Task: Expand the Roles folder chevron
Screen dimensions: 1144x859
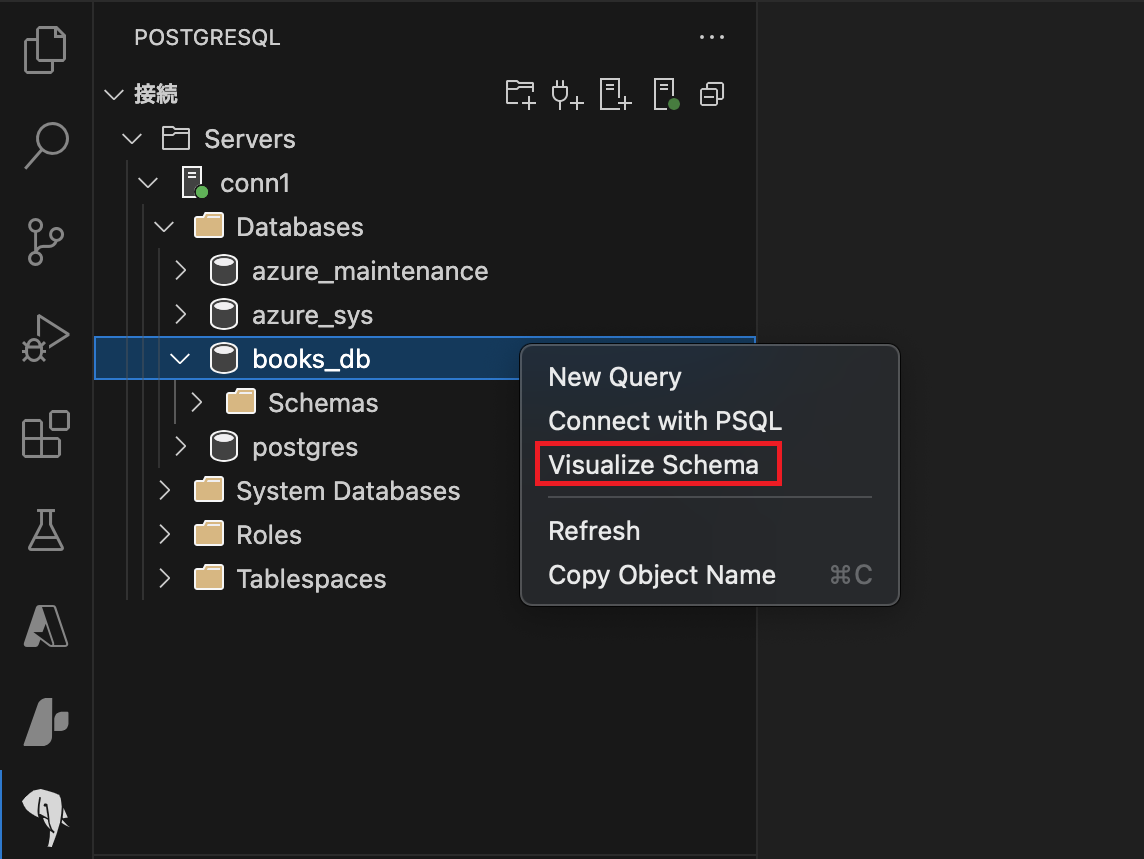Action: (165, 534)
